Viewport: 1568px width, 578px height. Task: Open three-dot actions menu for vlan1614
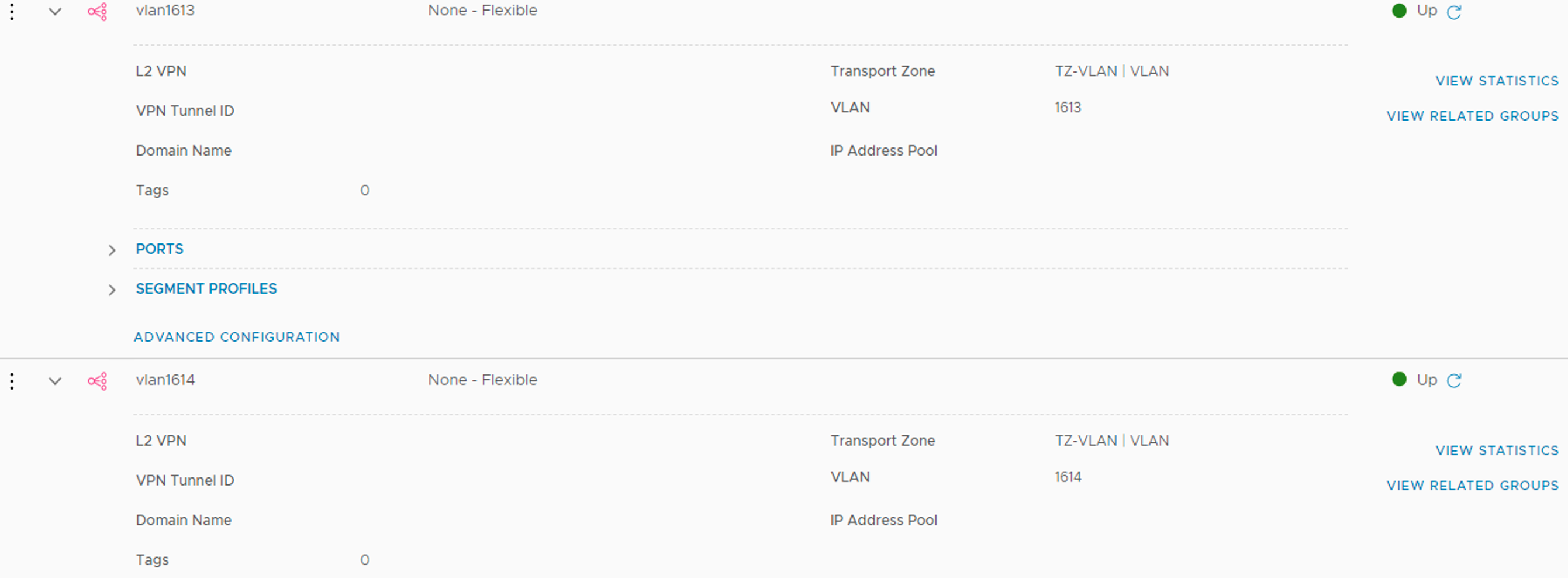pyautogui.click(x=12, y=381)
